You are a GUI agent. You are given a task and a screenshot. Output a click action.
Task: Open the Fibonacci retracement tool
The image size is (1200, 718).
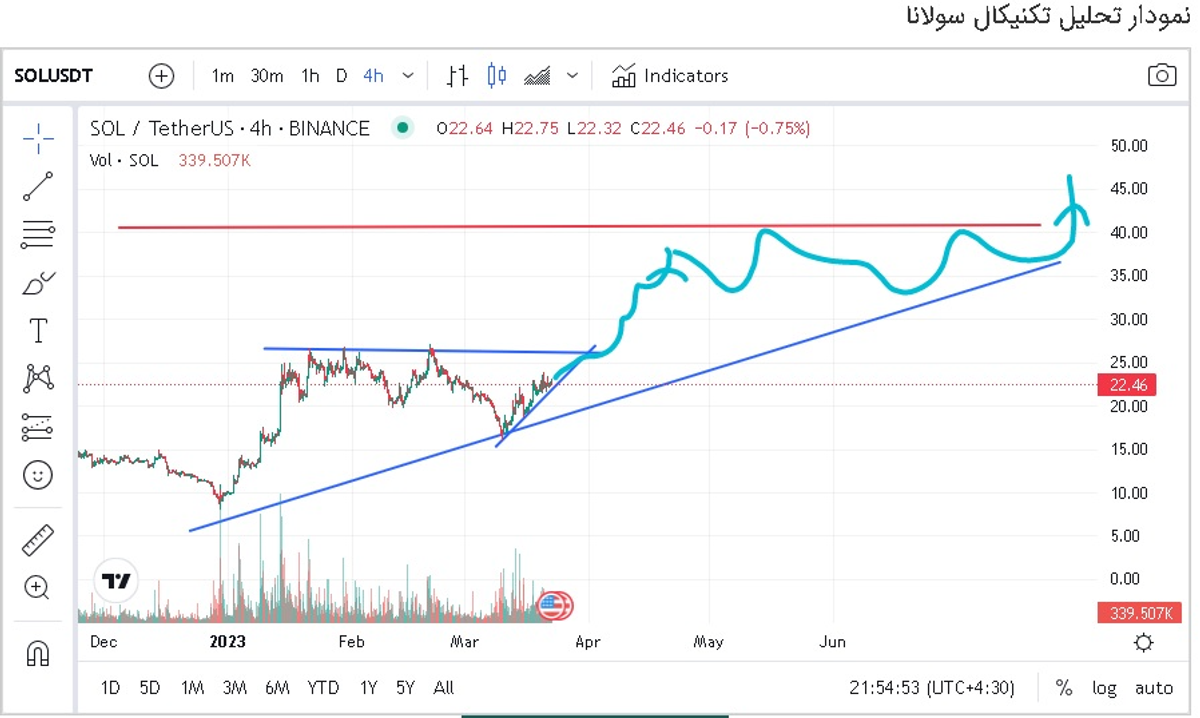tap(38, 234)
